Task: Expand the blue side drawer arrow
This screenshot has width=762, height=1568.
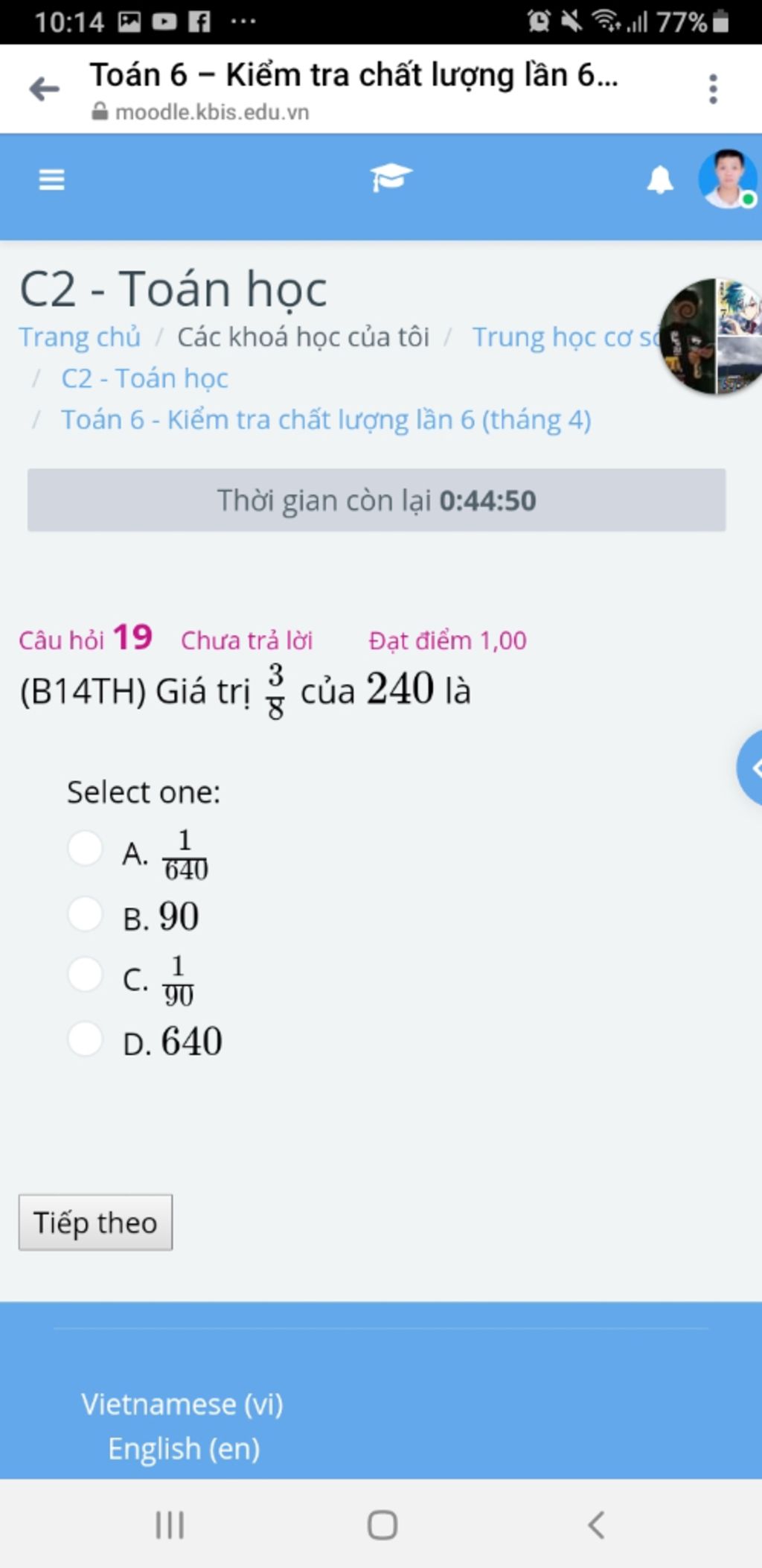Action: click(752, 768)
